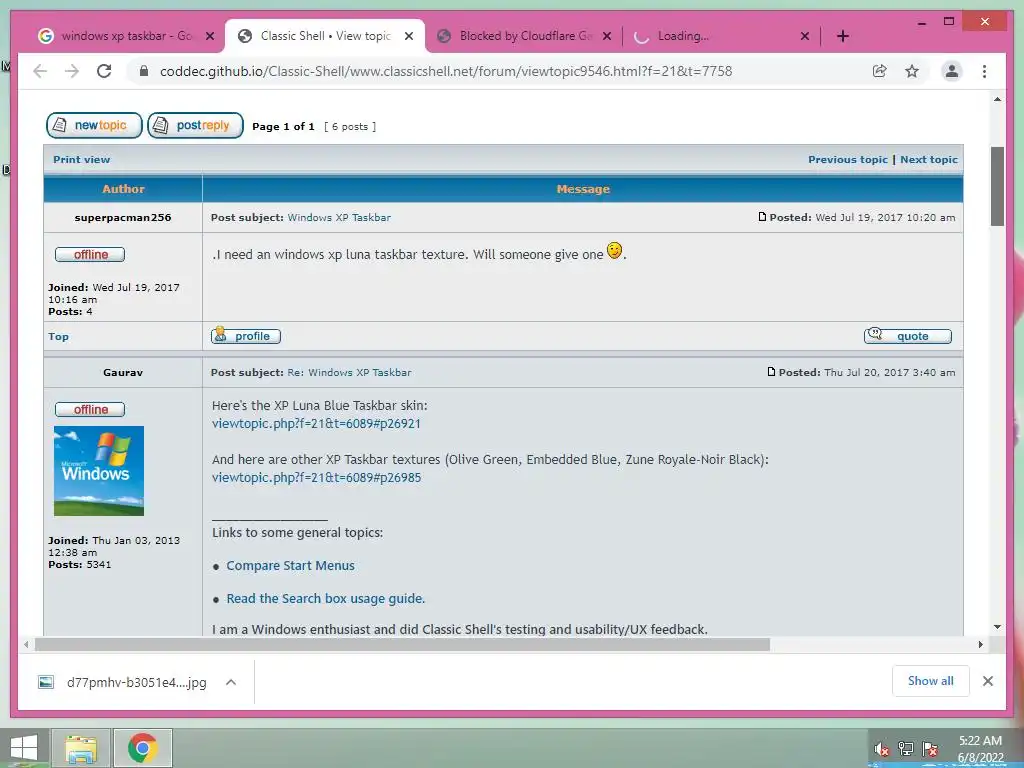Click post icon beside Wed Jul 19 date
1024x768 pixels.
[762, 217]
